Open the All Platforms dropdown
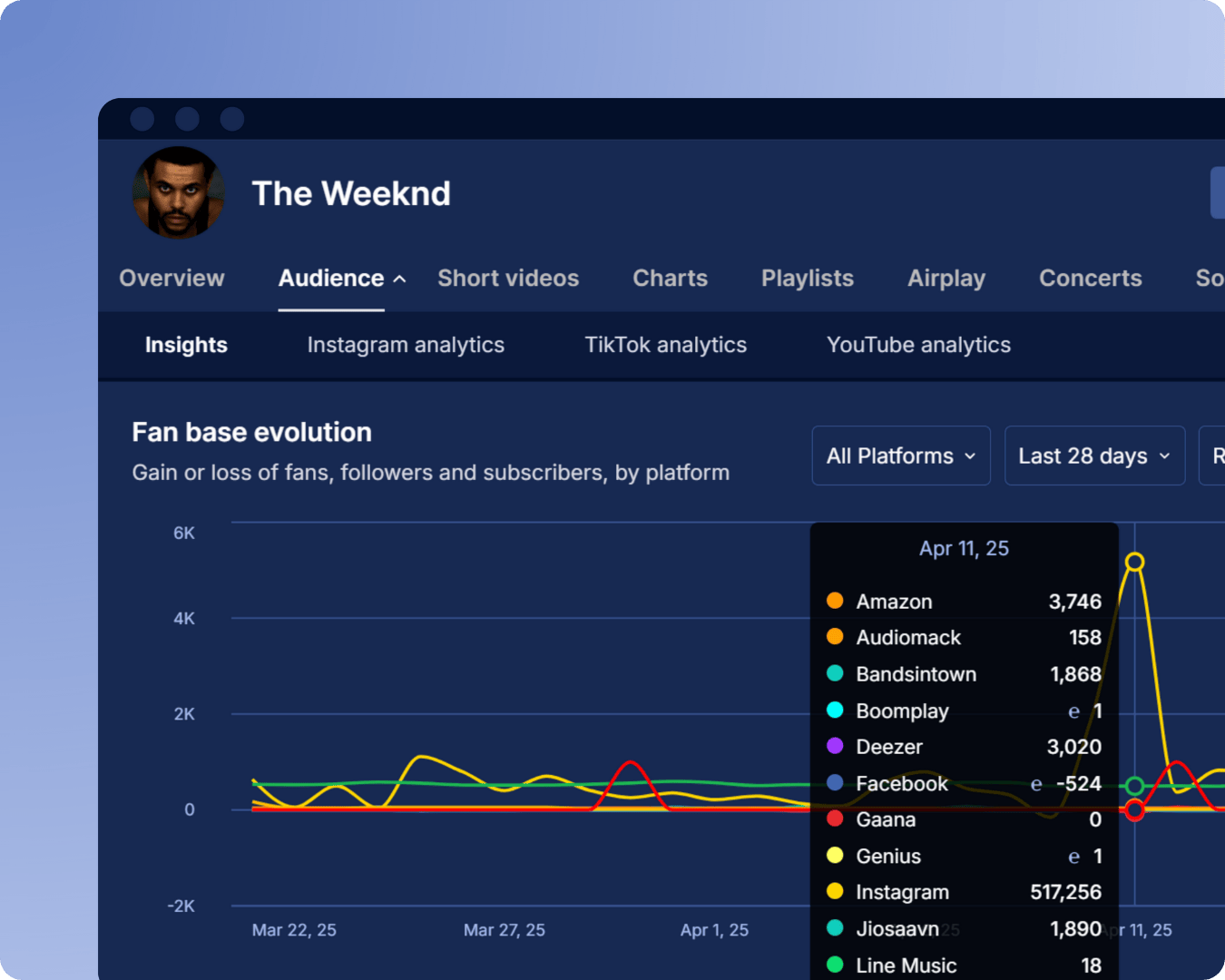The height and width of the screenshot is (980, 1225). pos(900,456)
